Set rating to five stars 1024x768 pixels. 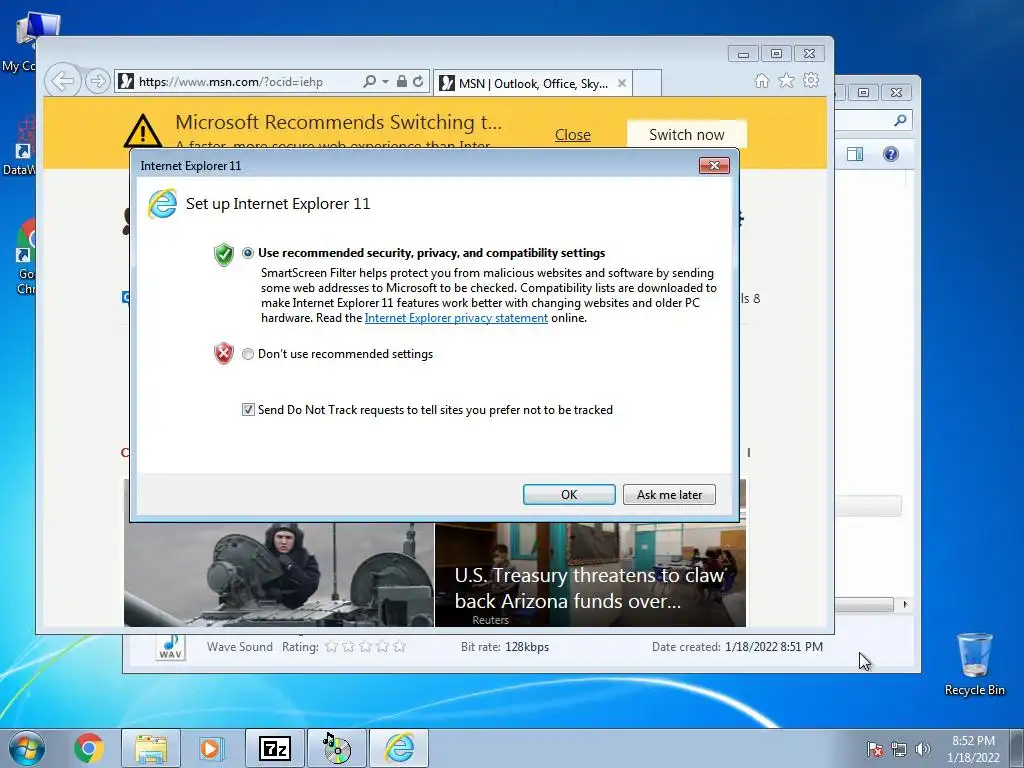tap(400, 647)
